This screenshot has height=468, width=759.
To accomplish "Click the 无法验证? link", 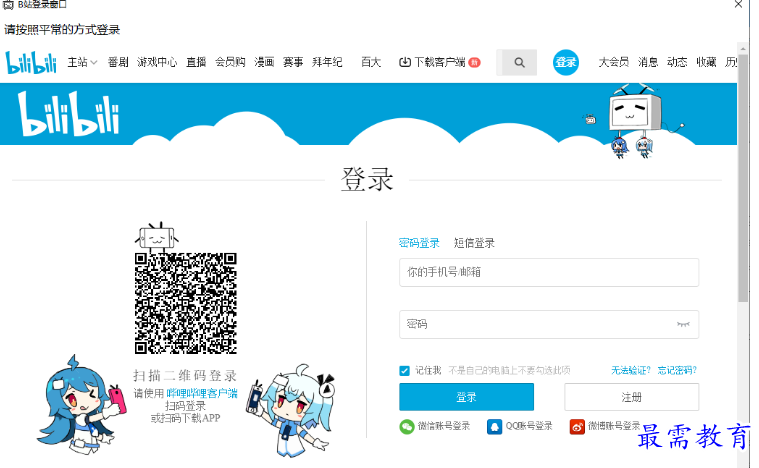I will (631, 371).
